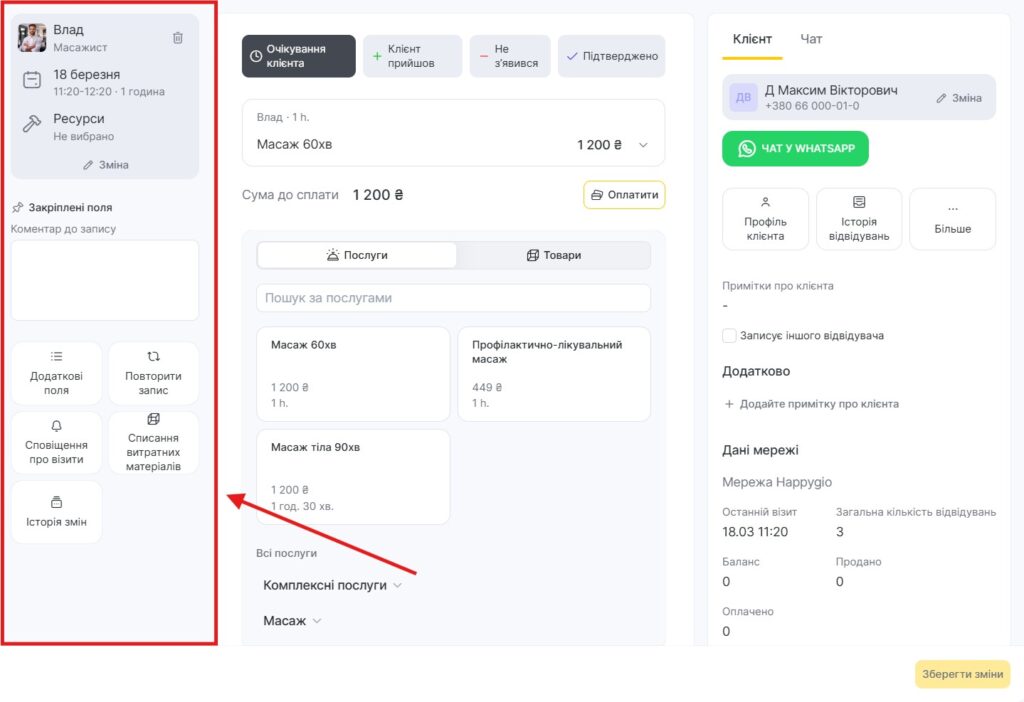Tick Записує іншого відвідувача checkbox

[x=729, y=336]
